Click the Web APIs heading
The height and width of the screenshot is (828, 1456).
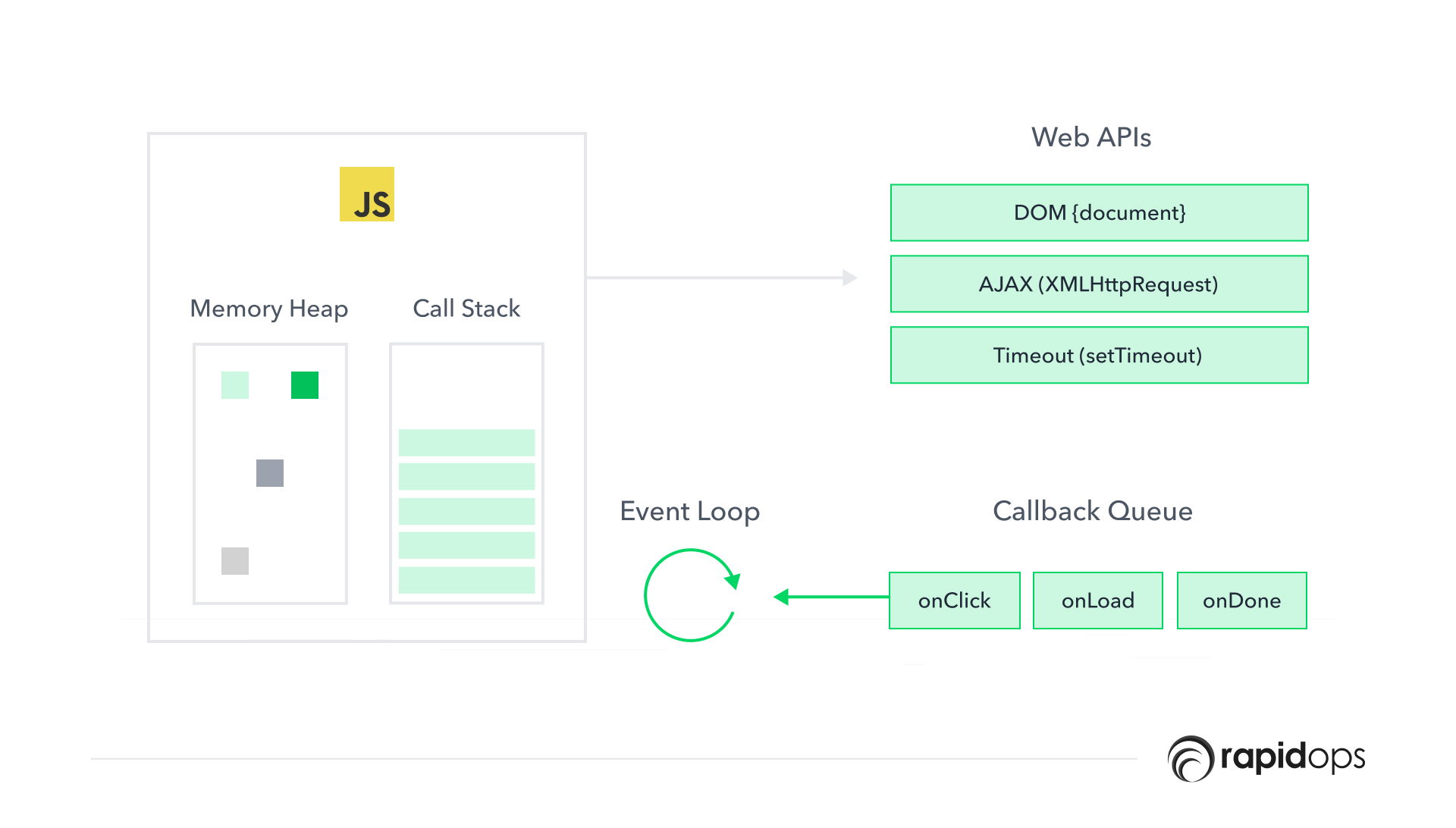1091,137
